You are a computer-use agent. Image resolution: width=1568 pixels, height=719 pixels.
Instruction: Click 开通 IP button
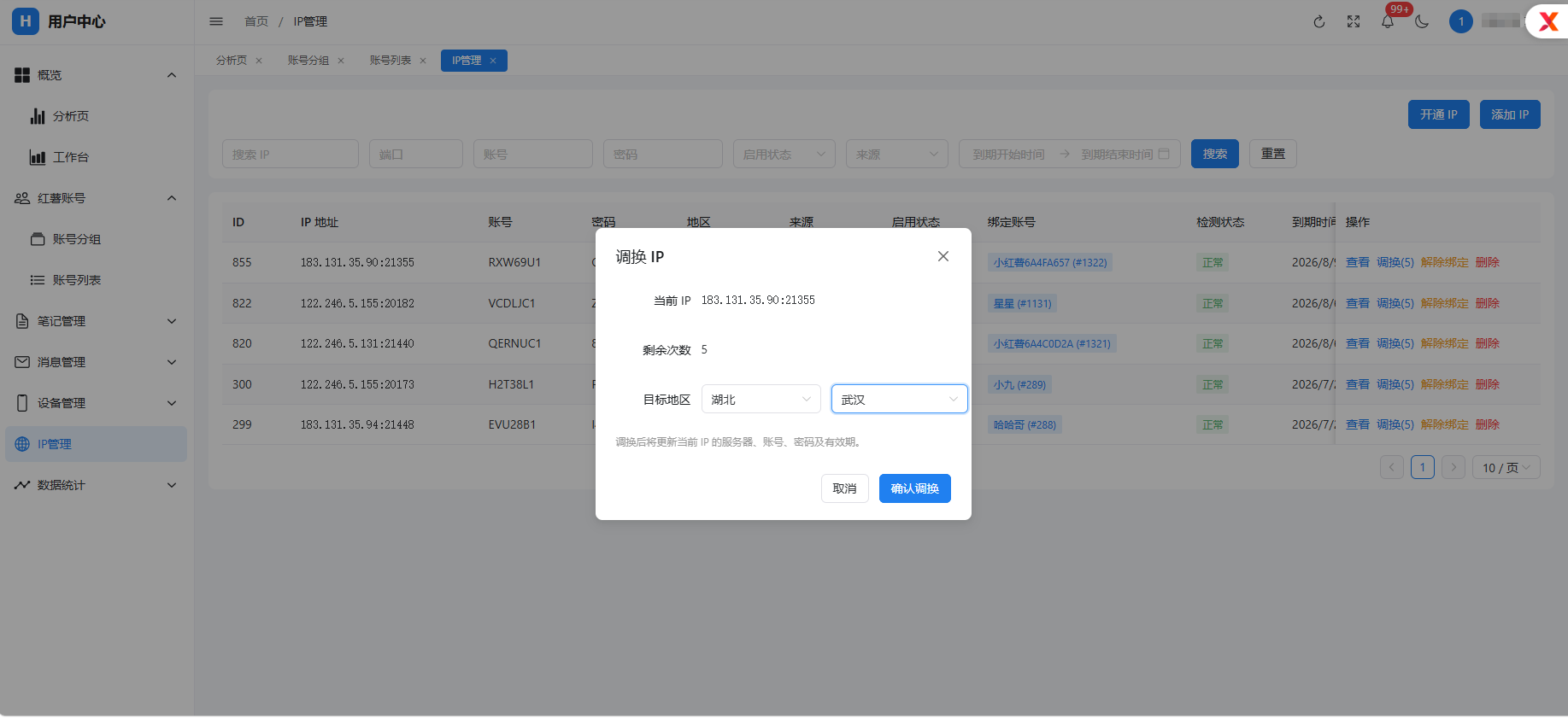click(1439, 114)
